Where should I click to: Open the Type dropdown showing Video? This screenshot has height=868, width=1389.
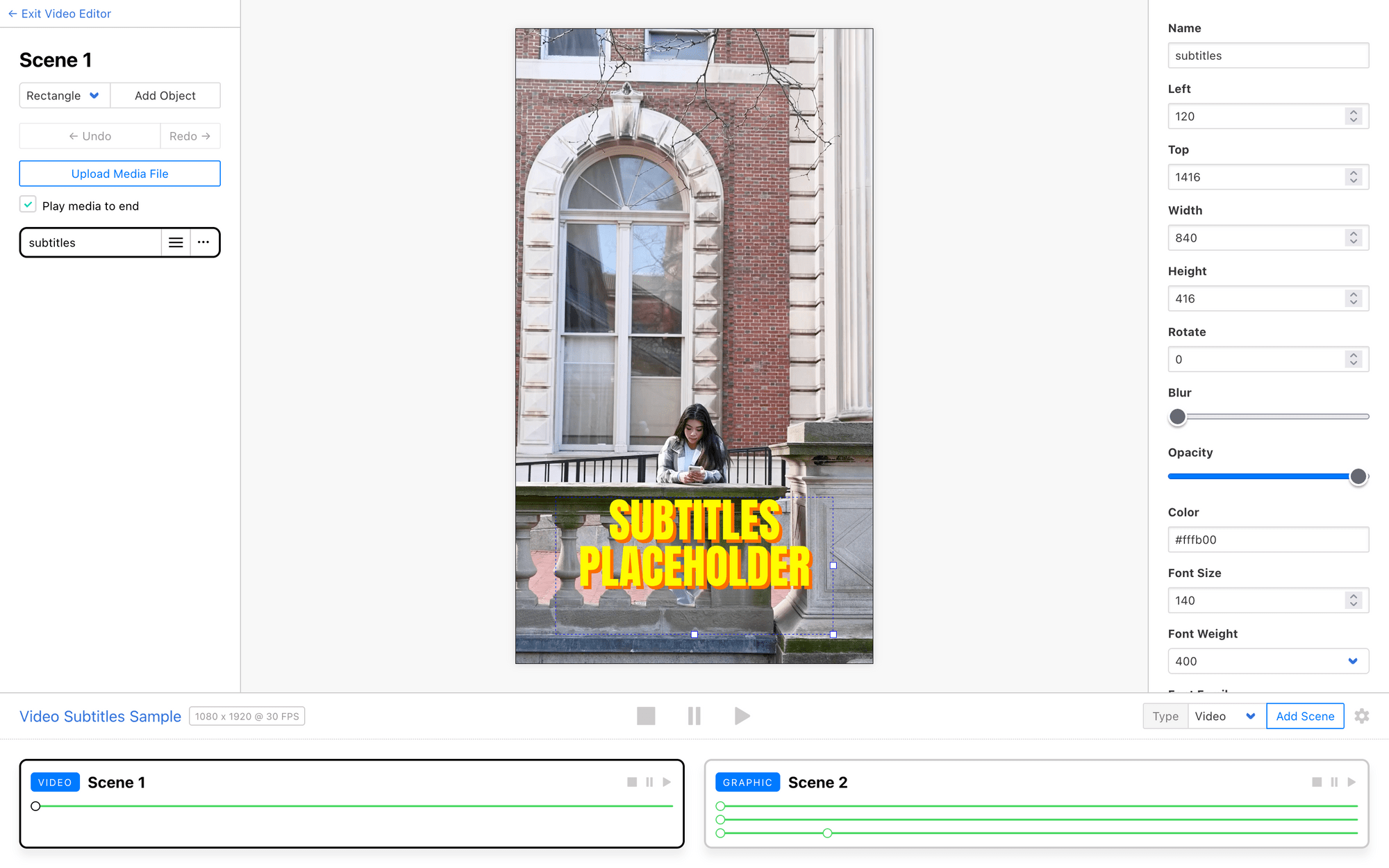tap(1226, 716)
